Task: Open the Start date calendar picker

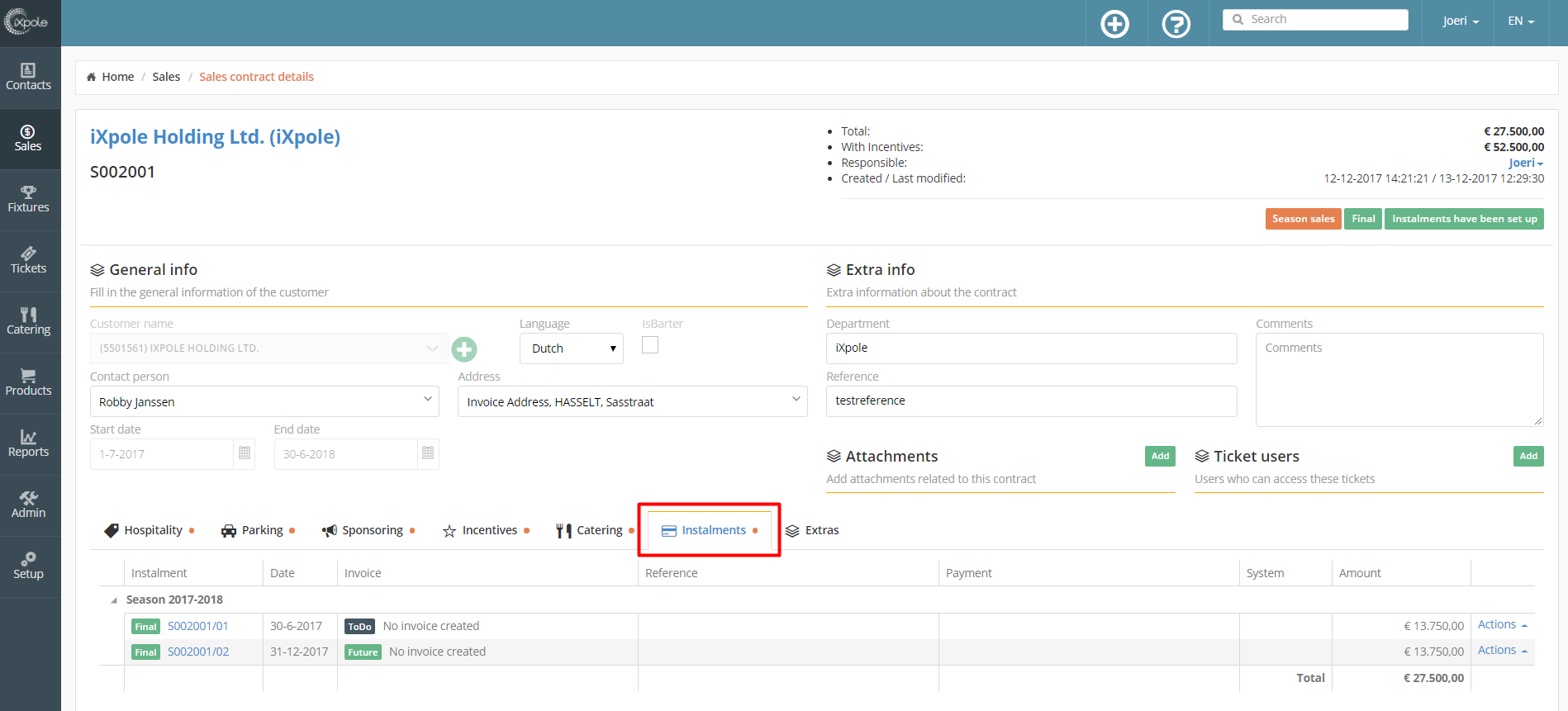Action: (245, 453)
